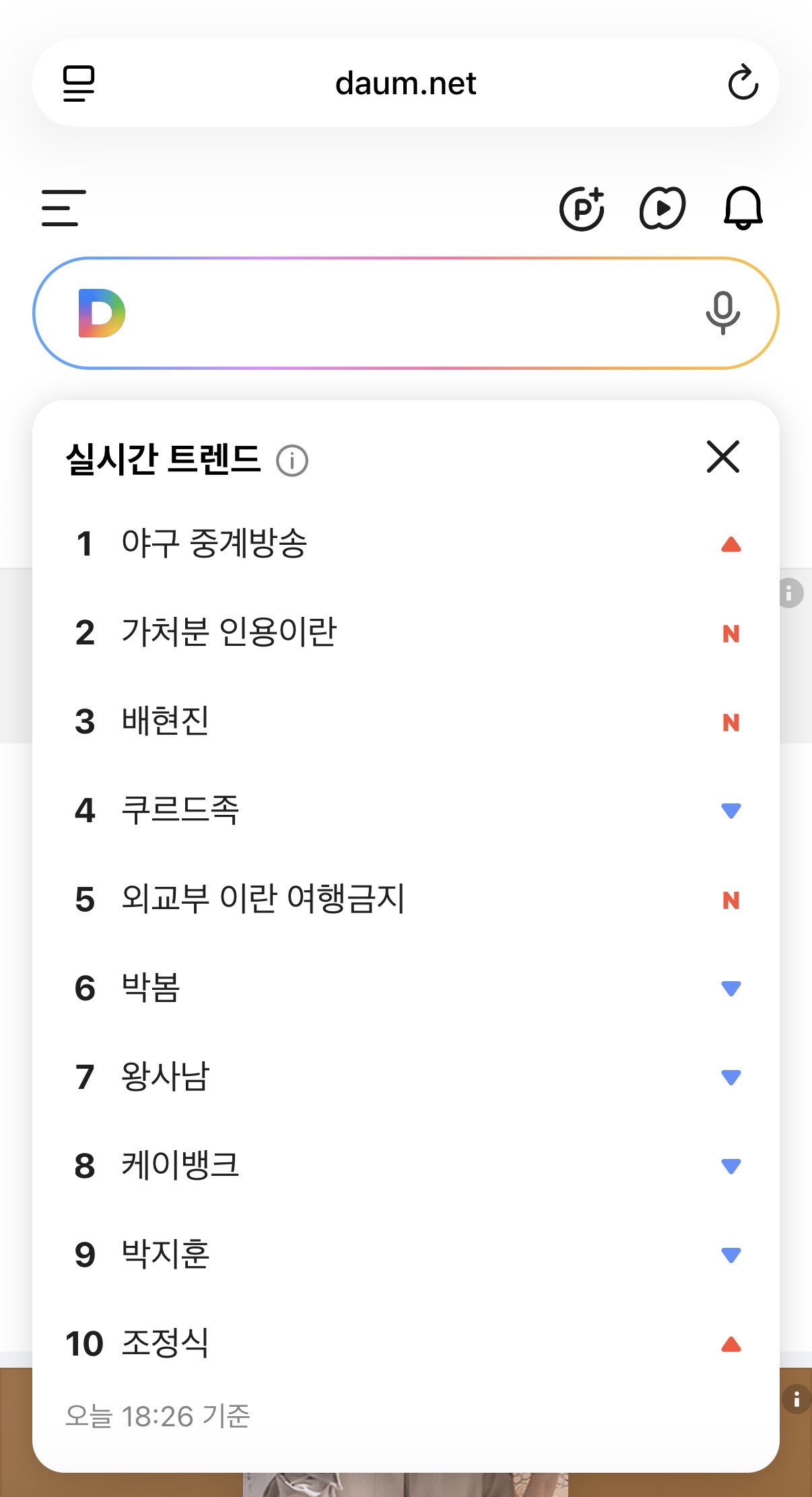Image resolution: width=812 pixels, height=1497 pixels.
Task: Tap the P+ points icon
Action: click(582, 208)
